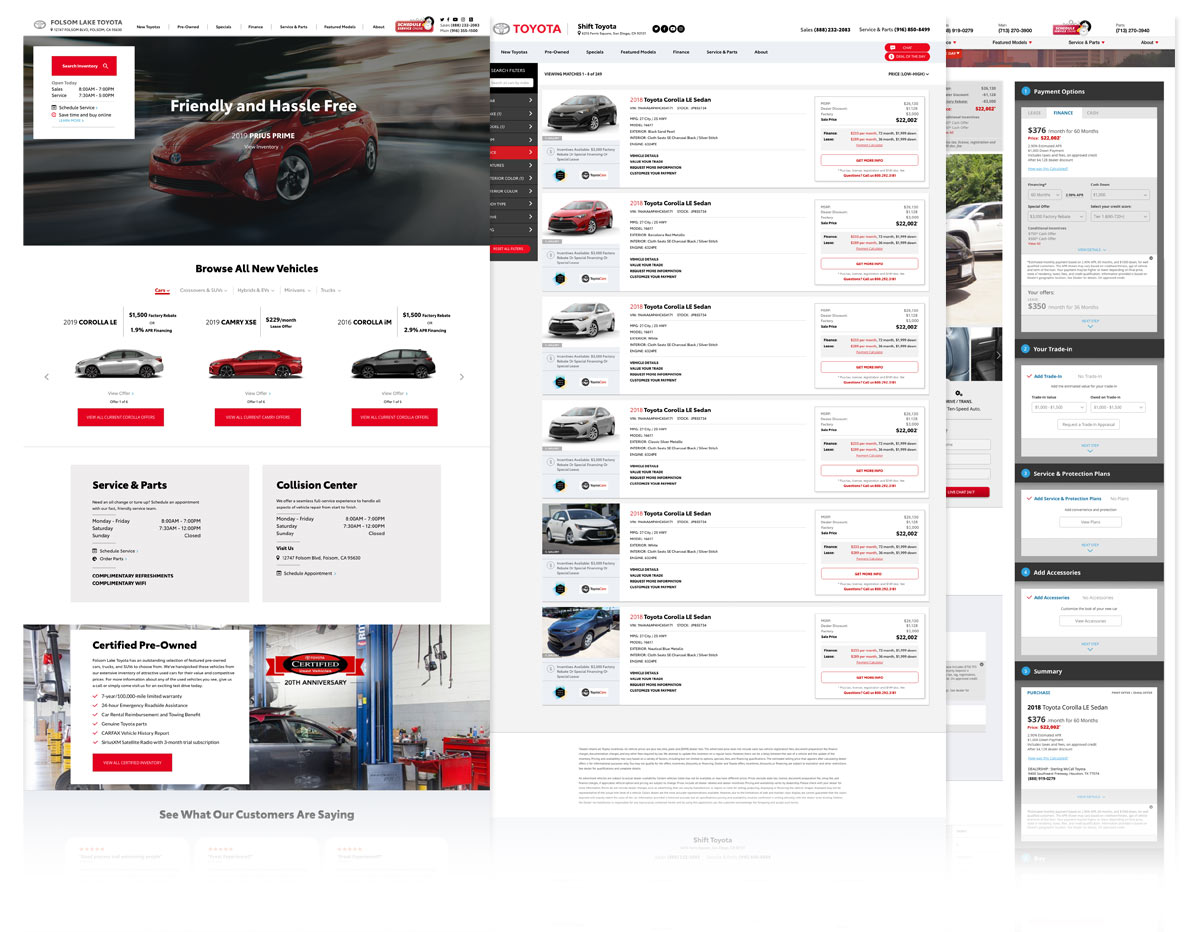Click Twitter icon in Shift Toyota header
Image resolution: width=1200 pixels, height=932 pixels.
[x=656, y=29]
